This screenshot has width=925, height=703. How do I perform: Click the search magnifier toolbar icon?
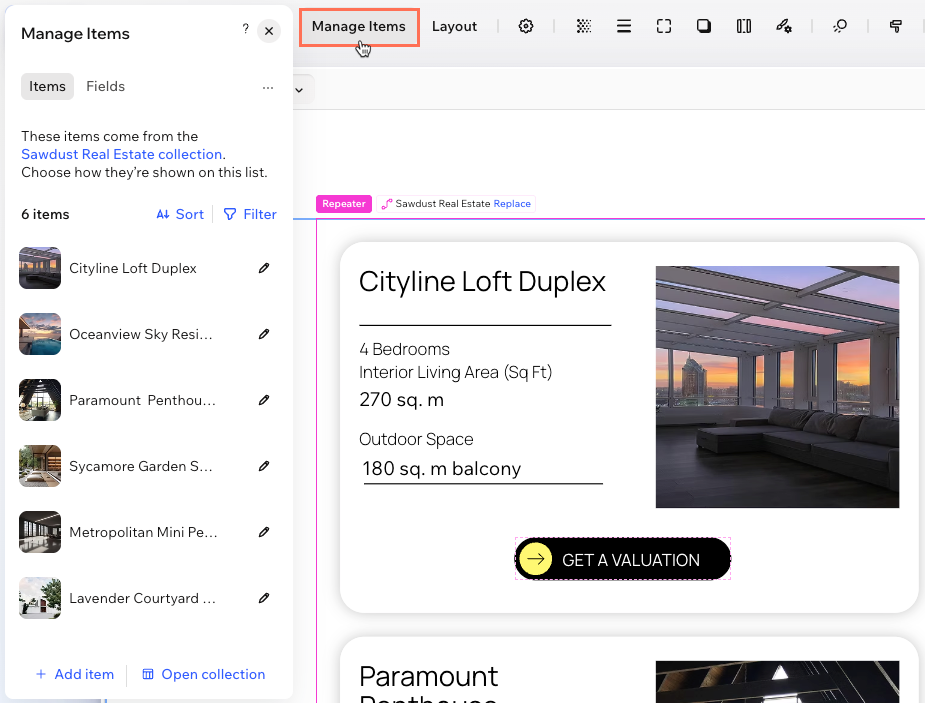(839, 27)
